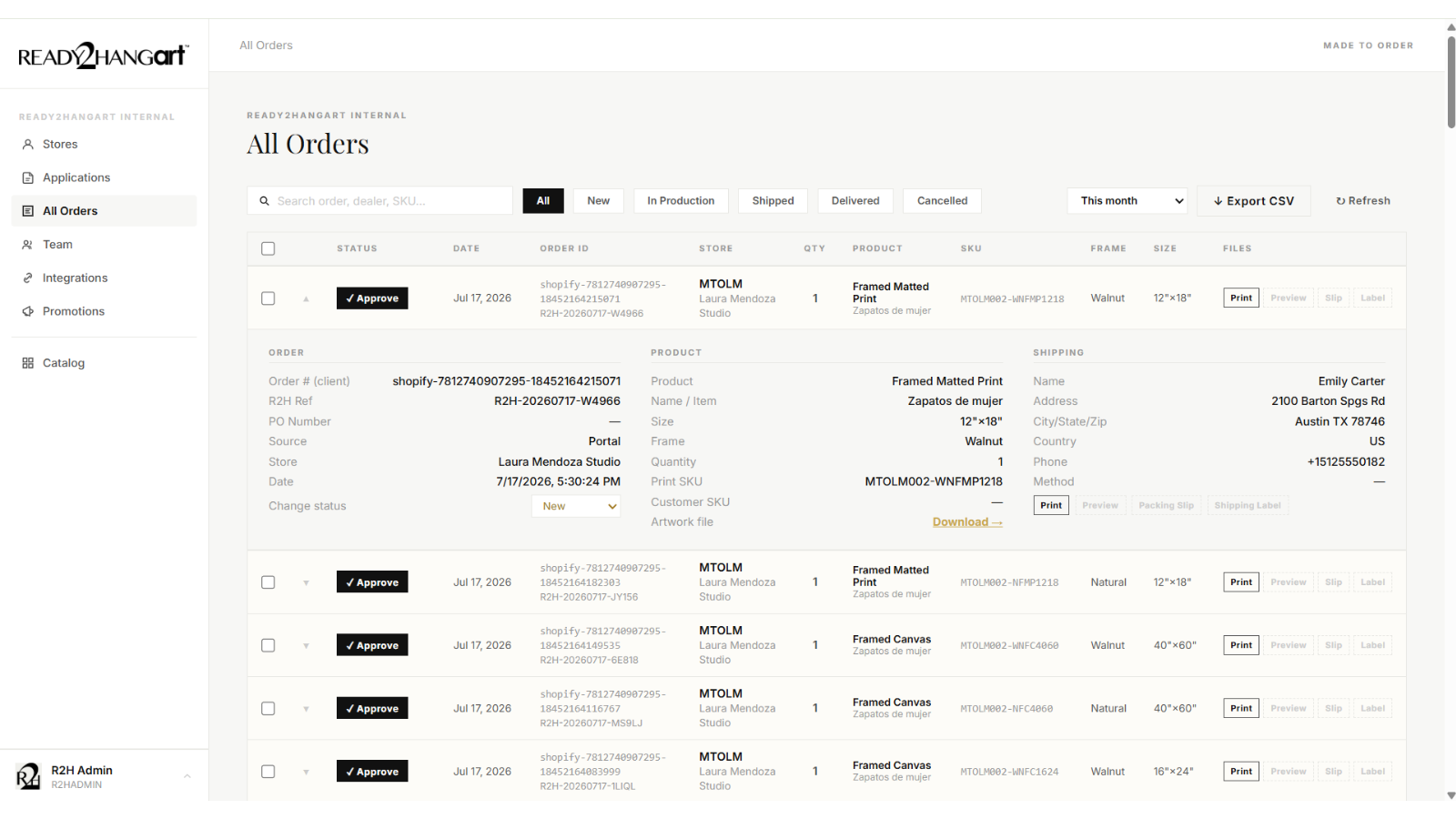Click the All Orders breadcrumb

point(266,45)
